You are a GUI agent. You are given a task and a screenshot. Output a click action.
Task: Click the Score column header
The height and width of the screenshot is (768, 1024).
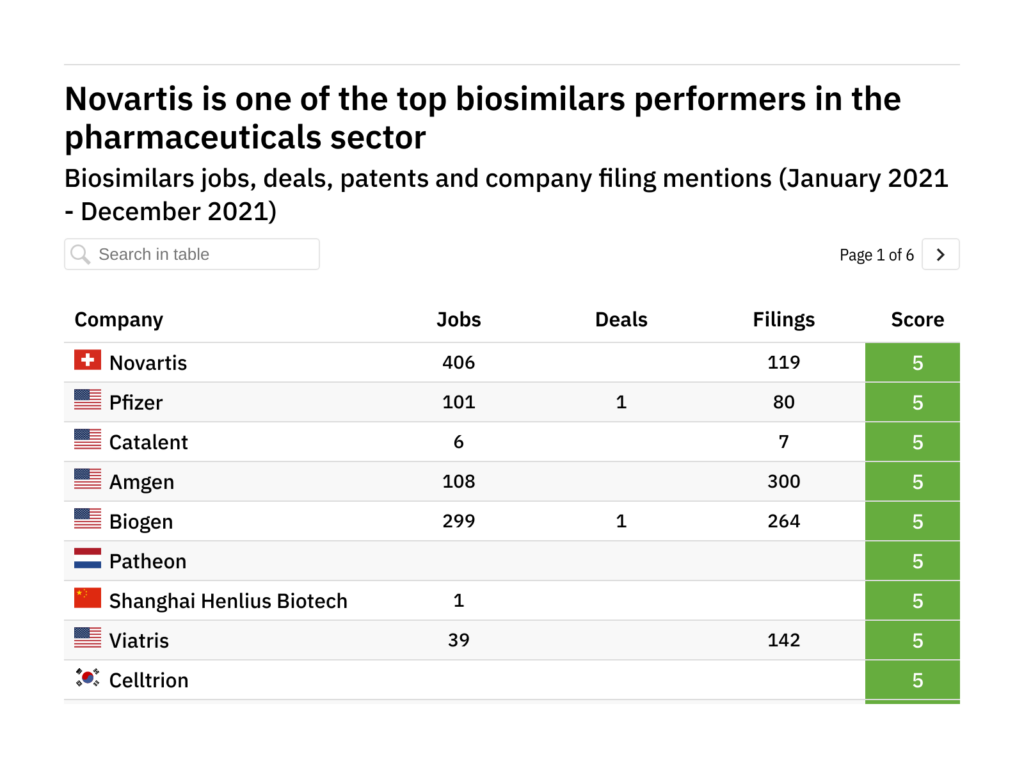click(x=917, y=320)
